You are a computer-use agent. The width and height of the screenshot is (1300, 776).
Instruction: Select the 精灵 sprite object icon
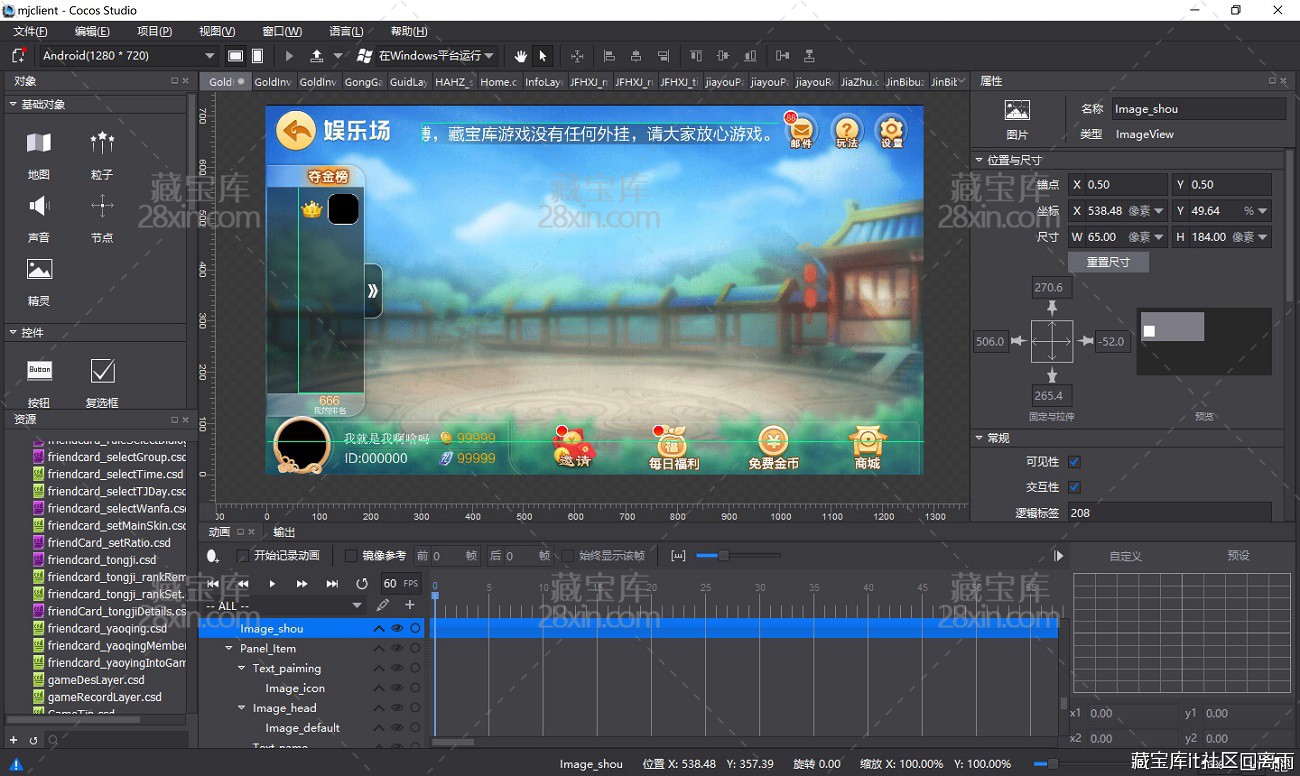(39, 269)
